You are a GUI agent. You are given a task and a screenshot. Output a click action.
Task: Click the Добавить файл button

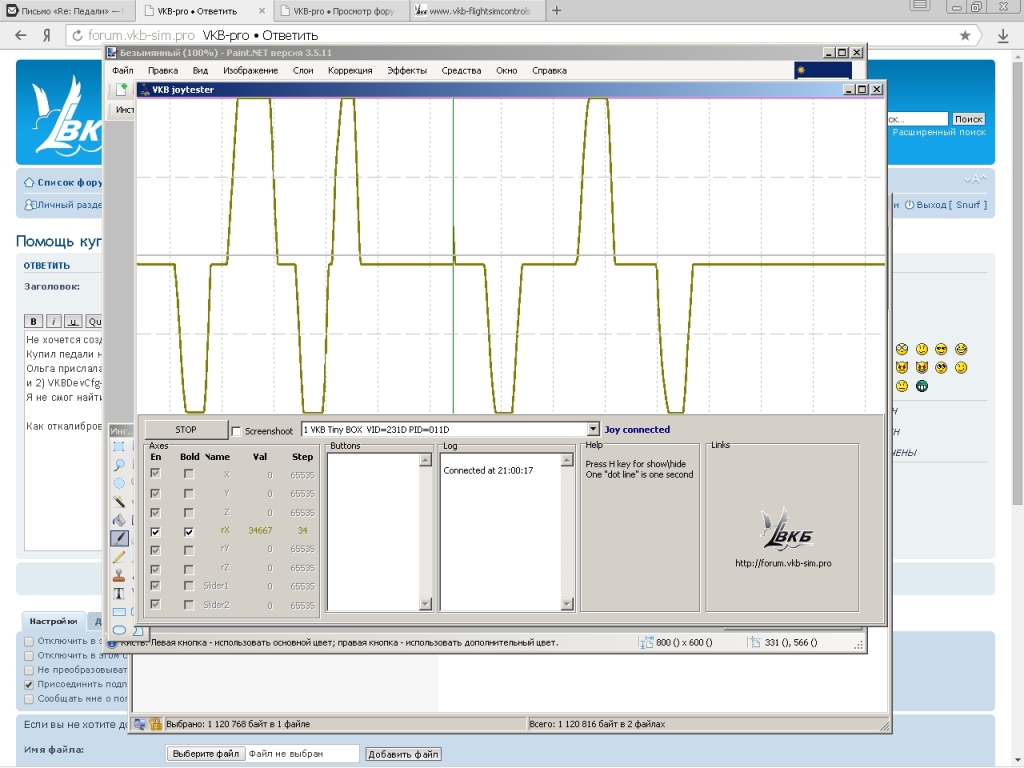click(403, 754)
